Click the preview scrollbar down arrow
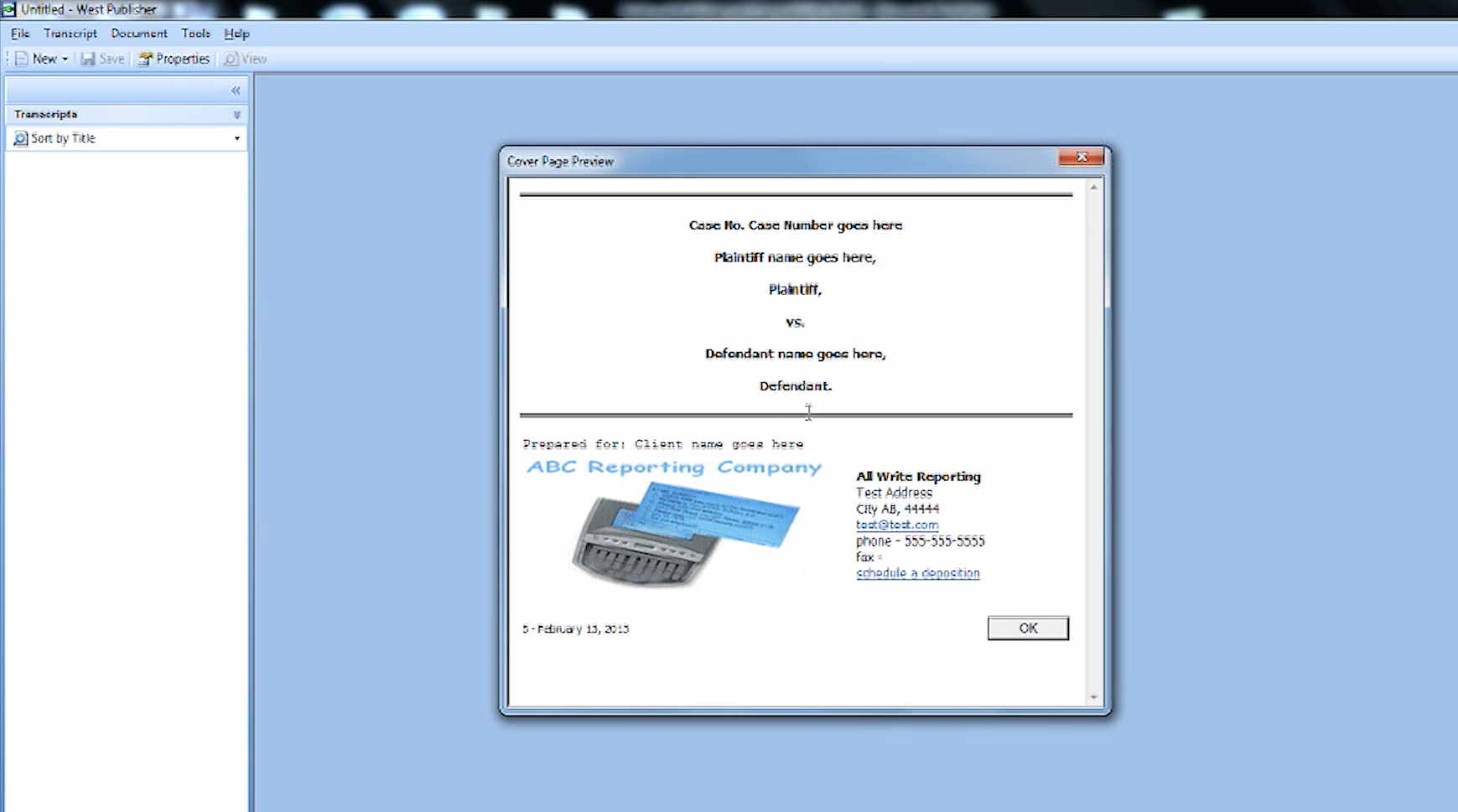Viewport: 1458px width, 812px height. pyautogui.click(x=1093, y=697)
